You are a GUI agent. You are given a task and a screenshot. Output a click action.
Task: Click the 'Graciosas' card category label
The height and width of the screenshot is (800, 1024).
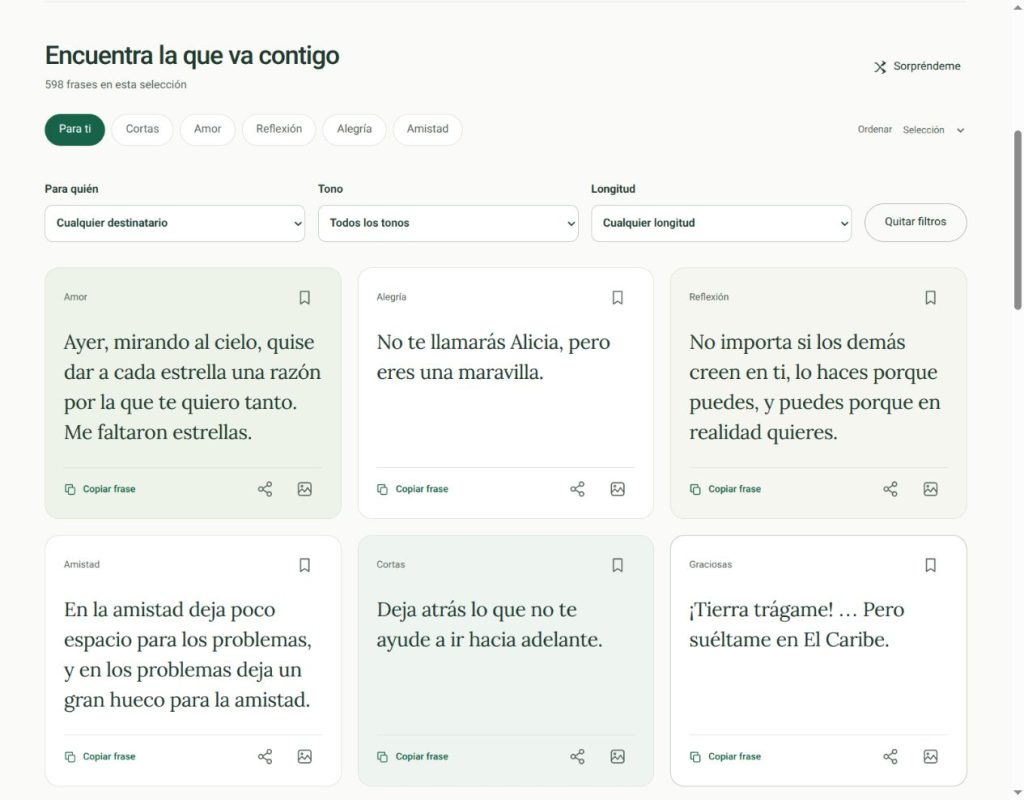click(x=711, y=564)
